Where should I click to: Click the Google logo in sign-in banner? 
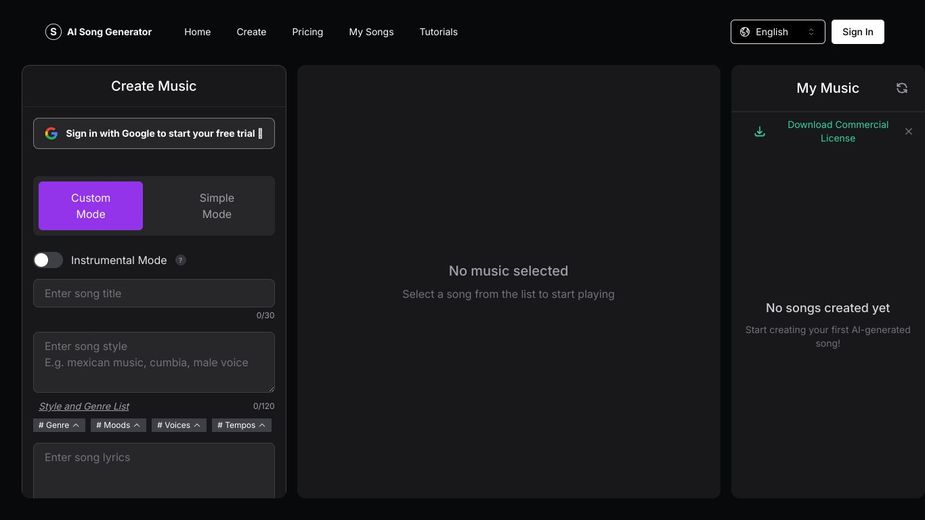[51, 133]
